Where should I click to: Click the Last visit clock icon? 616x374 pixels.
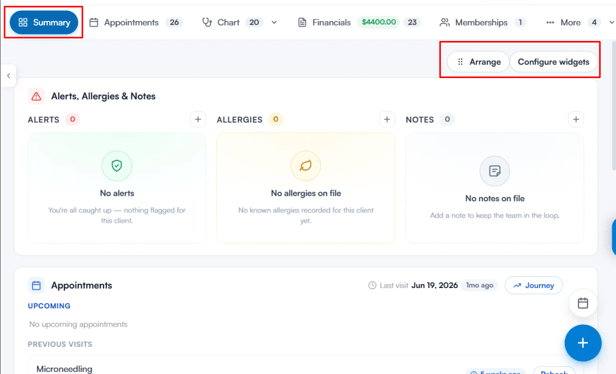(x=372, y=285)
